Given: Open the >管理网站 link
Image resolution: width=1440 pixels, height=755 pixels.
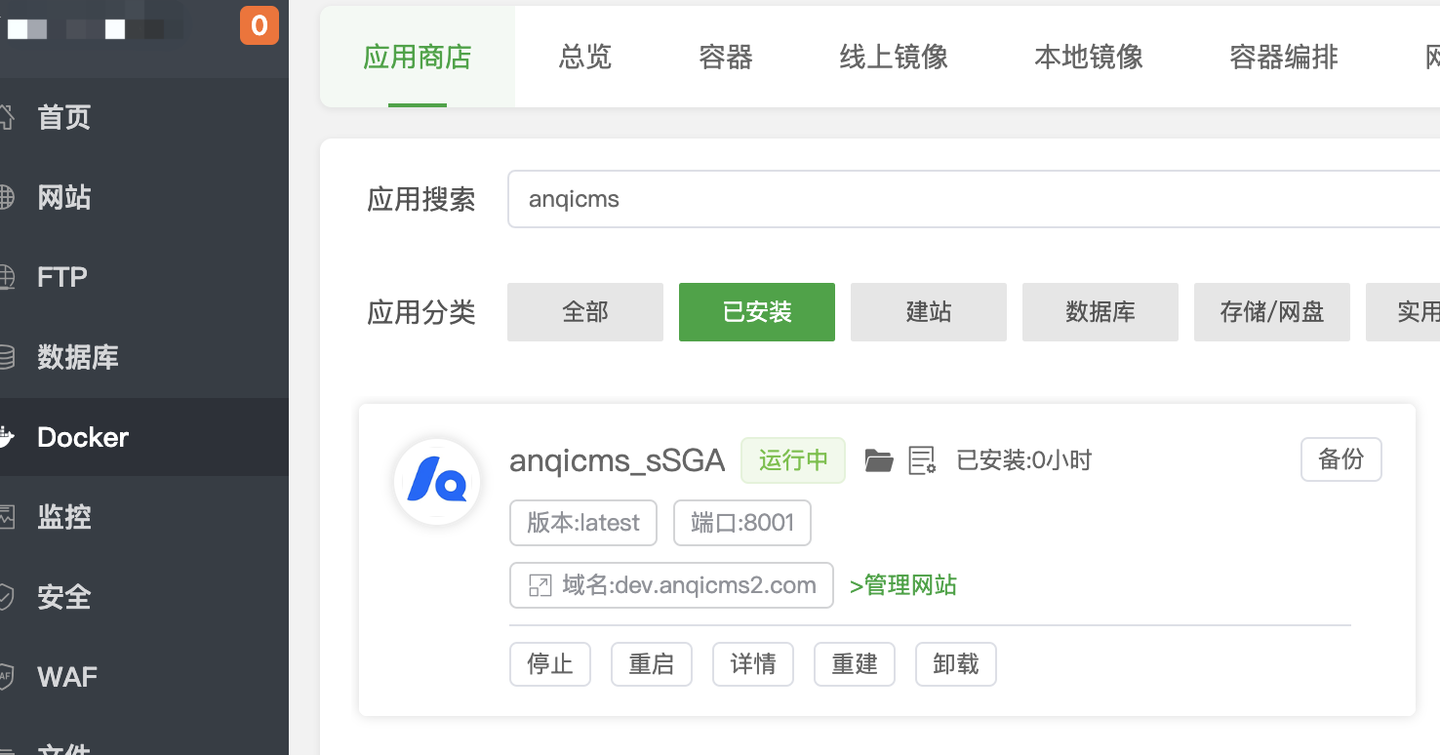Looking at the screenshot, I should pos(903,585).
